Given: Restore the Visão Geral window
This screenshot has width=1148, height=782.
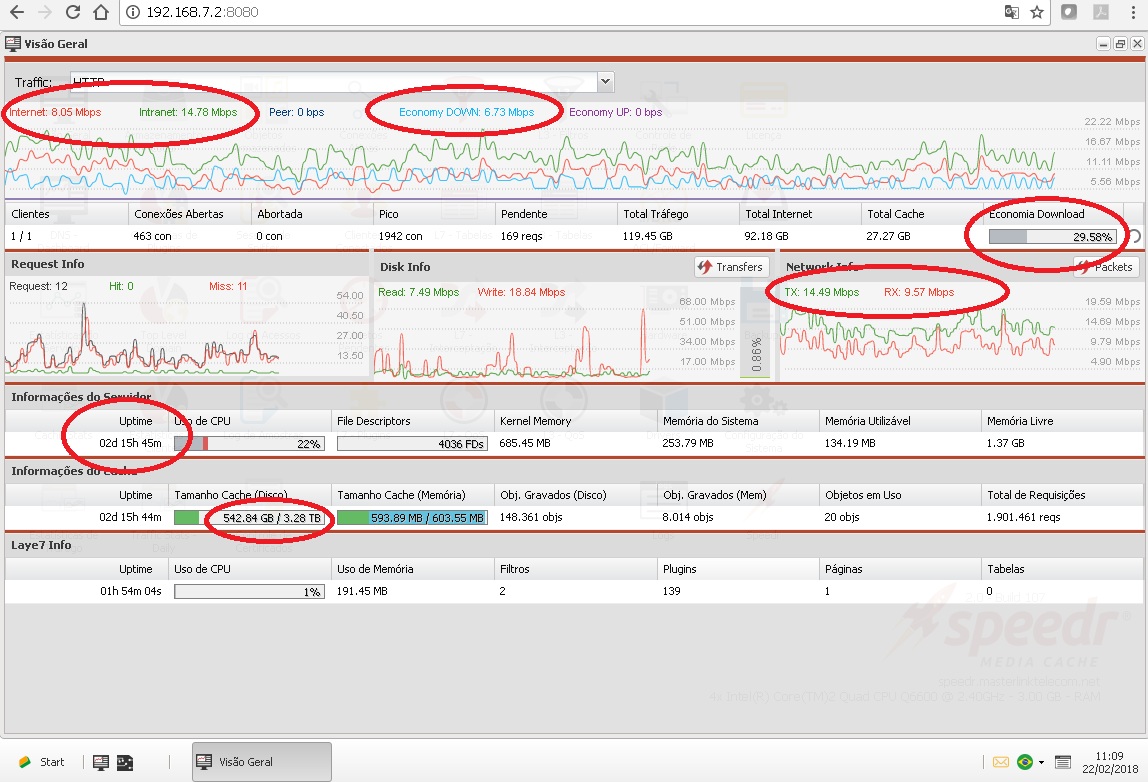Looking at the screenshot, I should tap(1120, 44).
